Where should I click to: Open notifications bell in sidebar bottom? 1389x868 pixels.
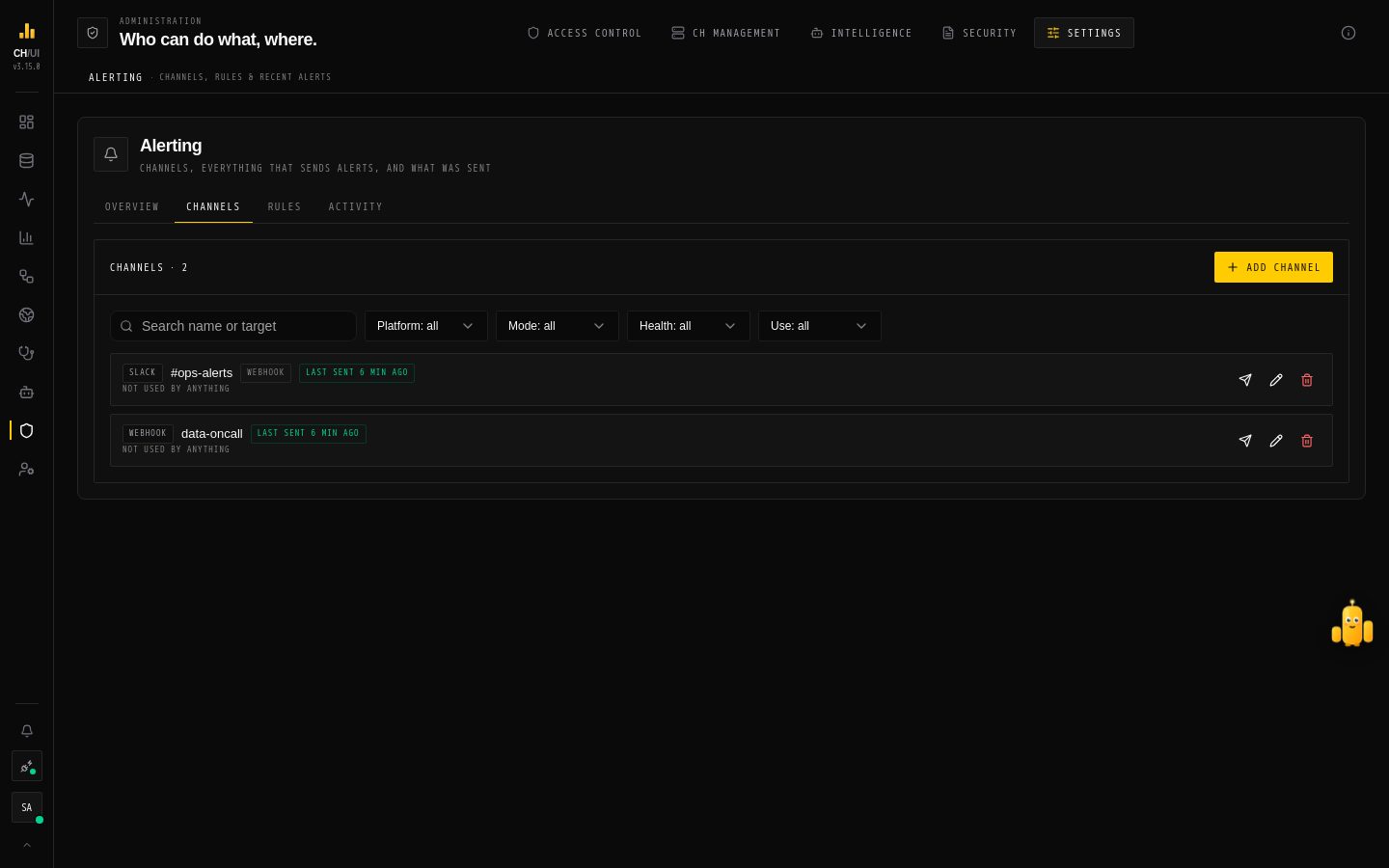point(27,731)
